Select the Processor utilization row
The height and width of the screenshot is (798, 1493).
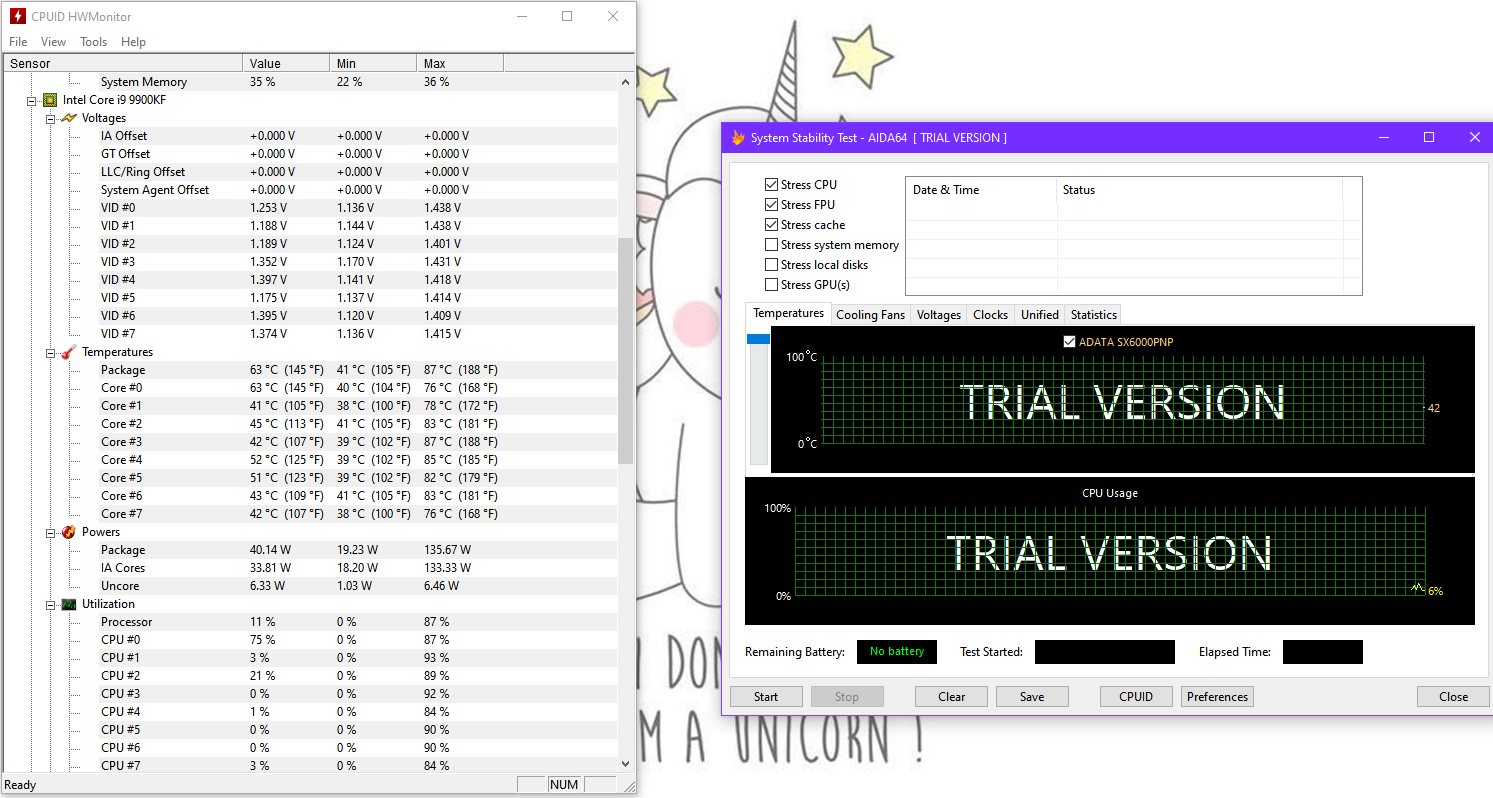tap(310, 622)
